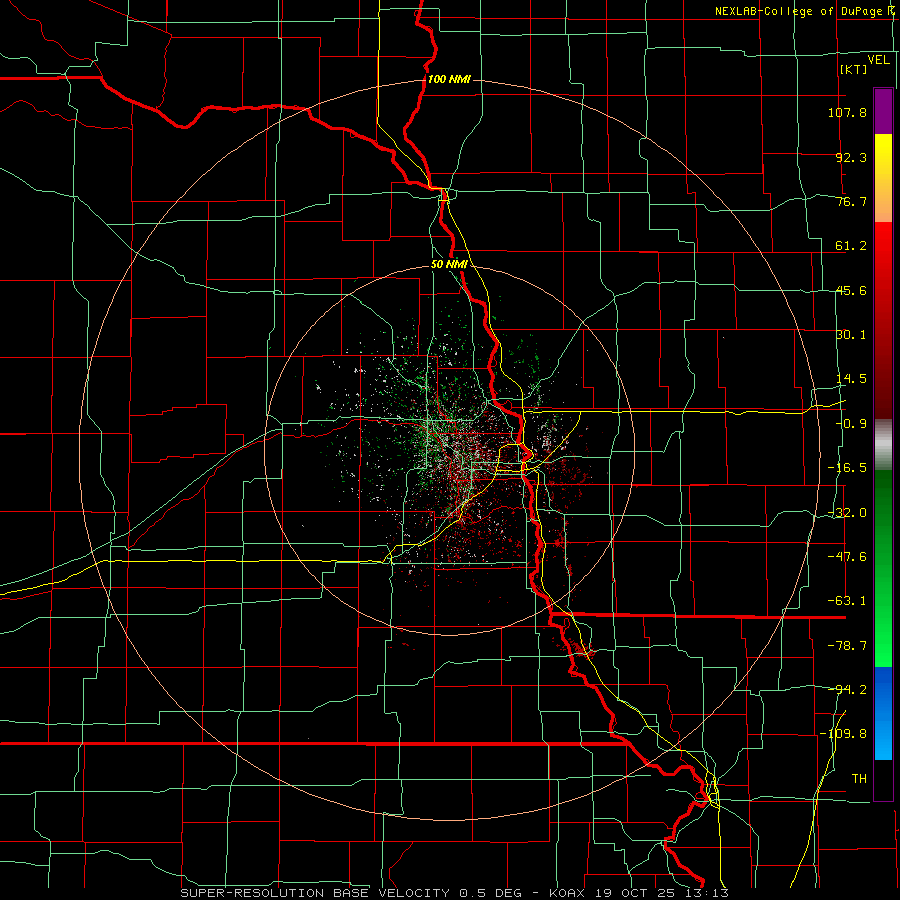Click the VEL legend title

click(878, 60)
